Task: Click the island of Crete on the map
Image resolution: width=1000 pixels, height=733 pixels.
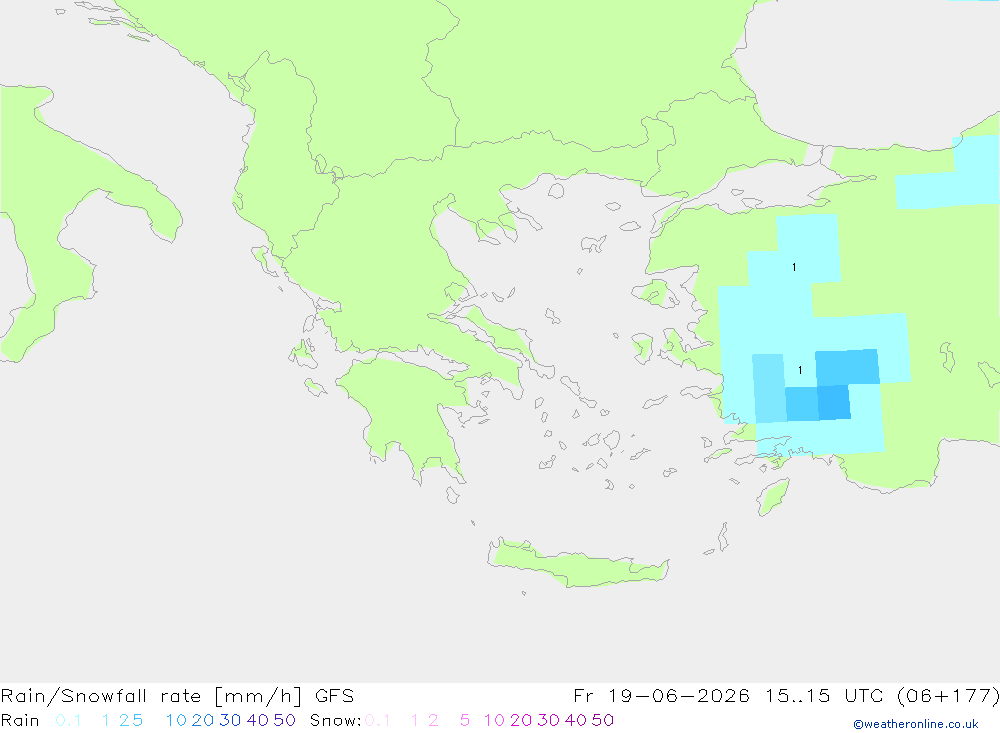Action: [x=578, y=563]
